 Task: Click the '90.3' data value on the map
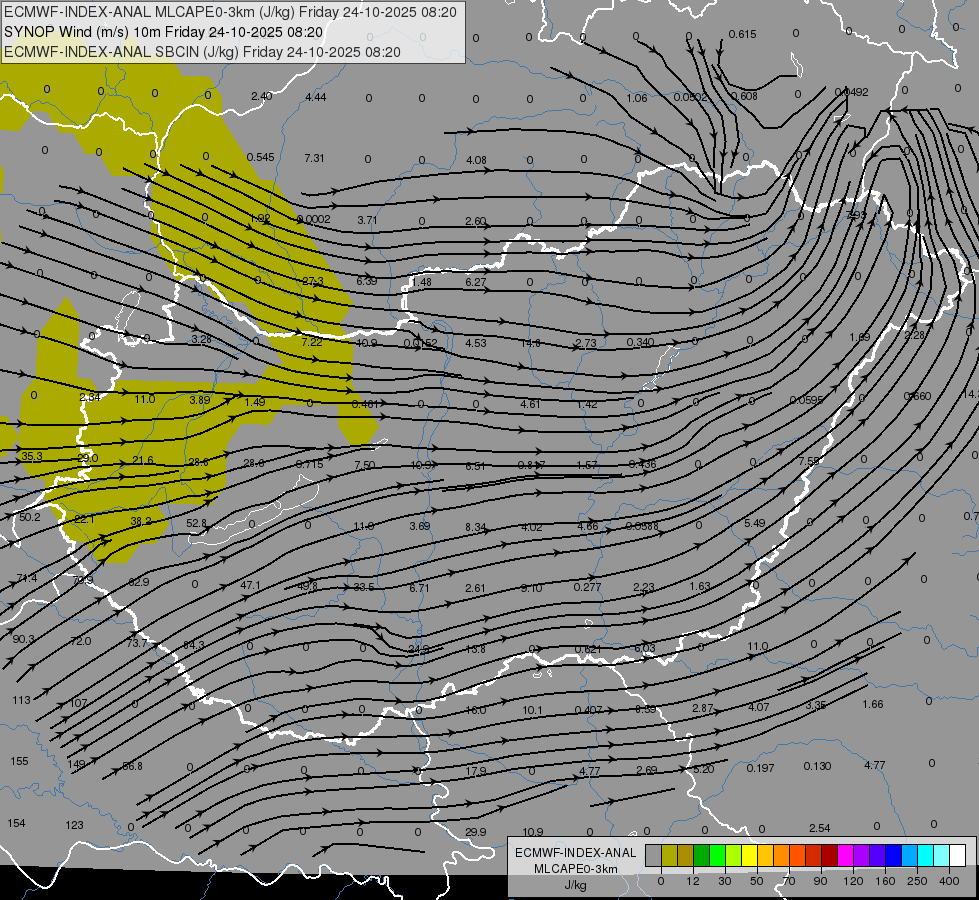pos(24,639)
